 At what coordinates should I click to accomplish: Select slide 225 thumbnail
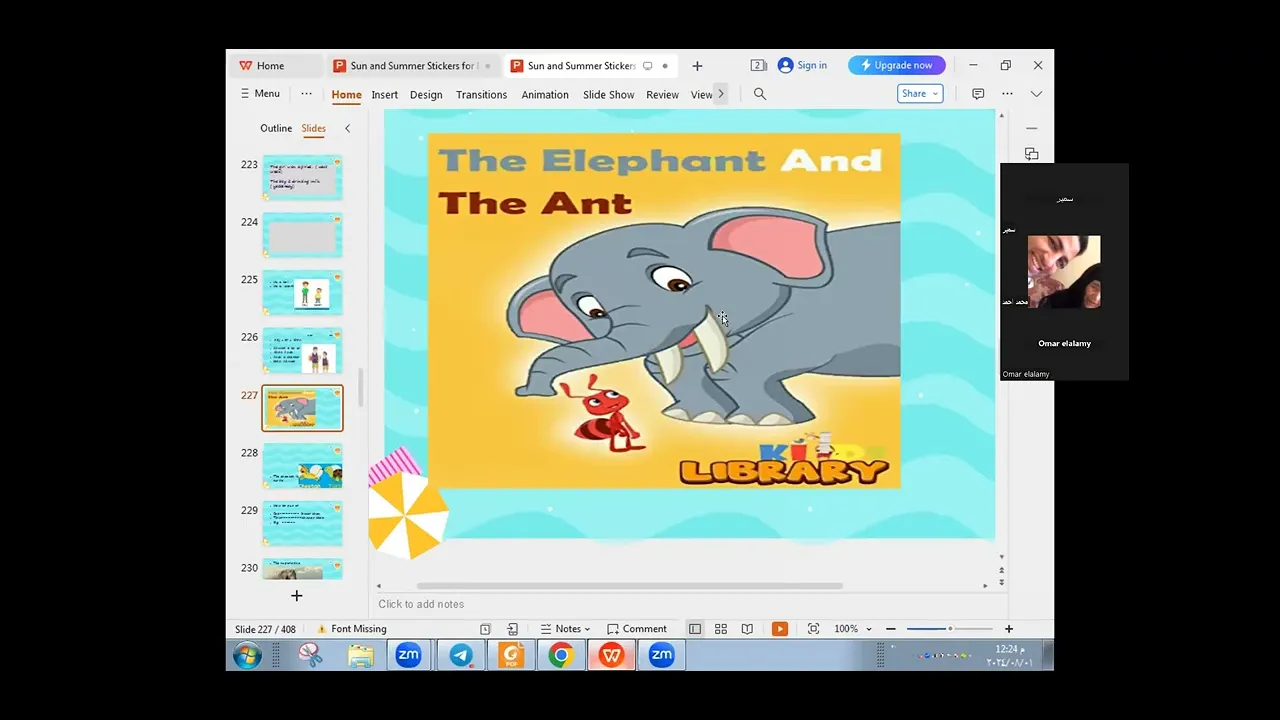(x=303, y=293)
